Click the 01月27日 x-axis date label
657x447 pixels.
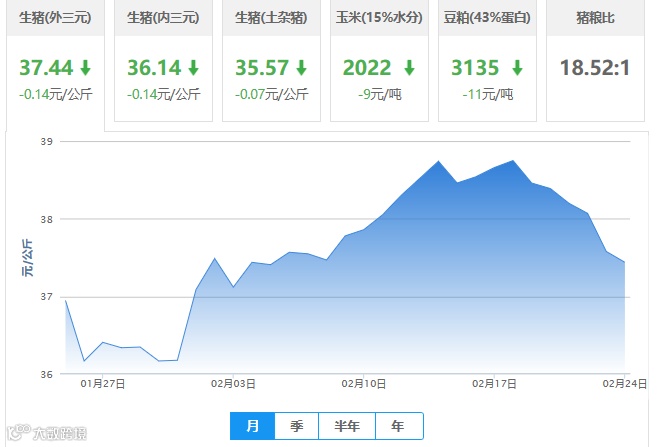(103, 384)
